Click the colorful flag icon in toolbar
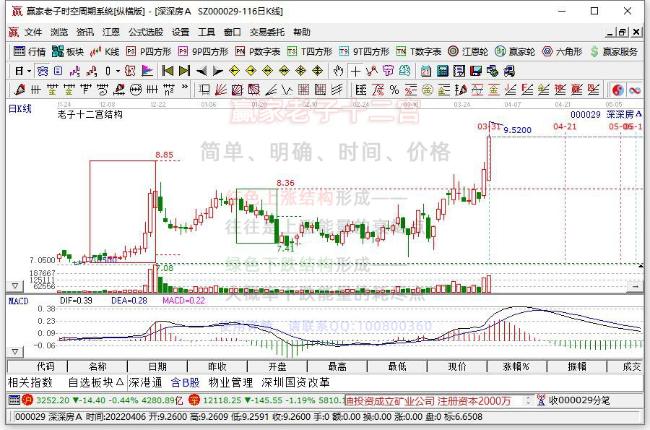The image size is (650, 430). pos(147,71)
